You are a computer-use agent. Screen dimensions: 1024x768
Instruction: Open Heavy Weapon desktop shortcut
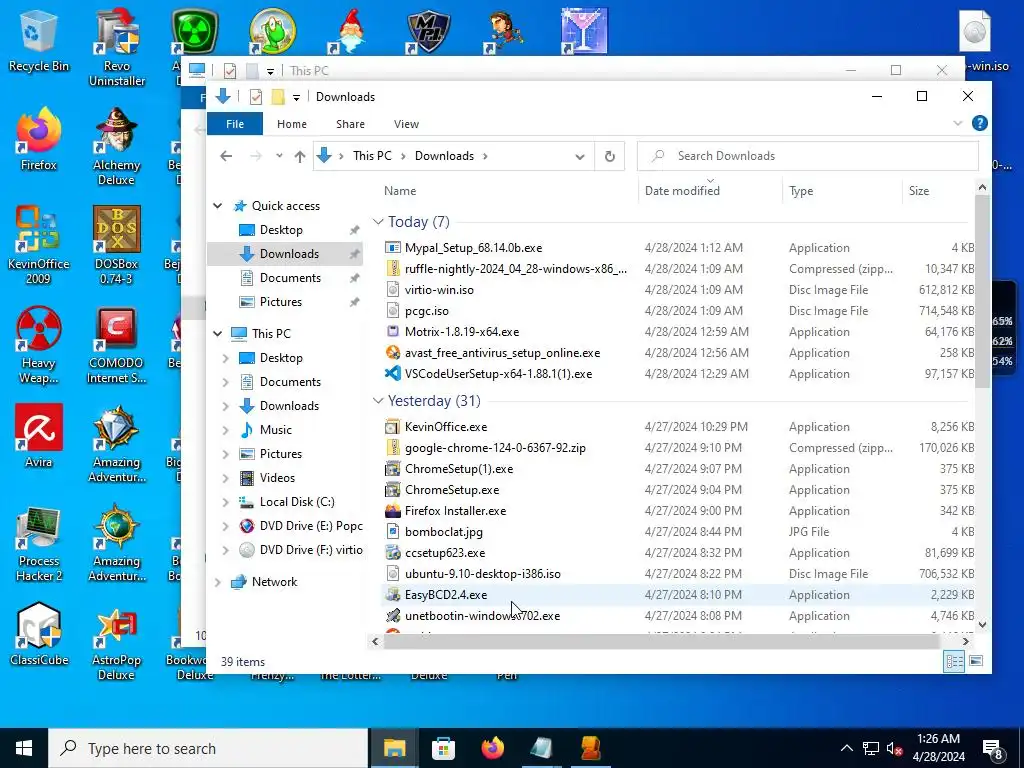[x=39, y=345]
